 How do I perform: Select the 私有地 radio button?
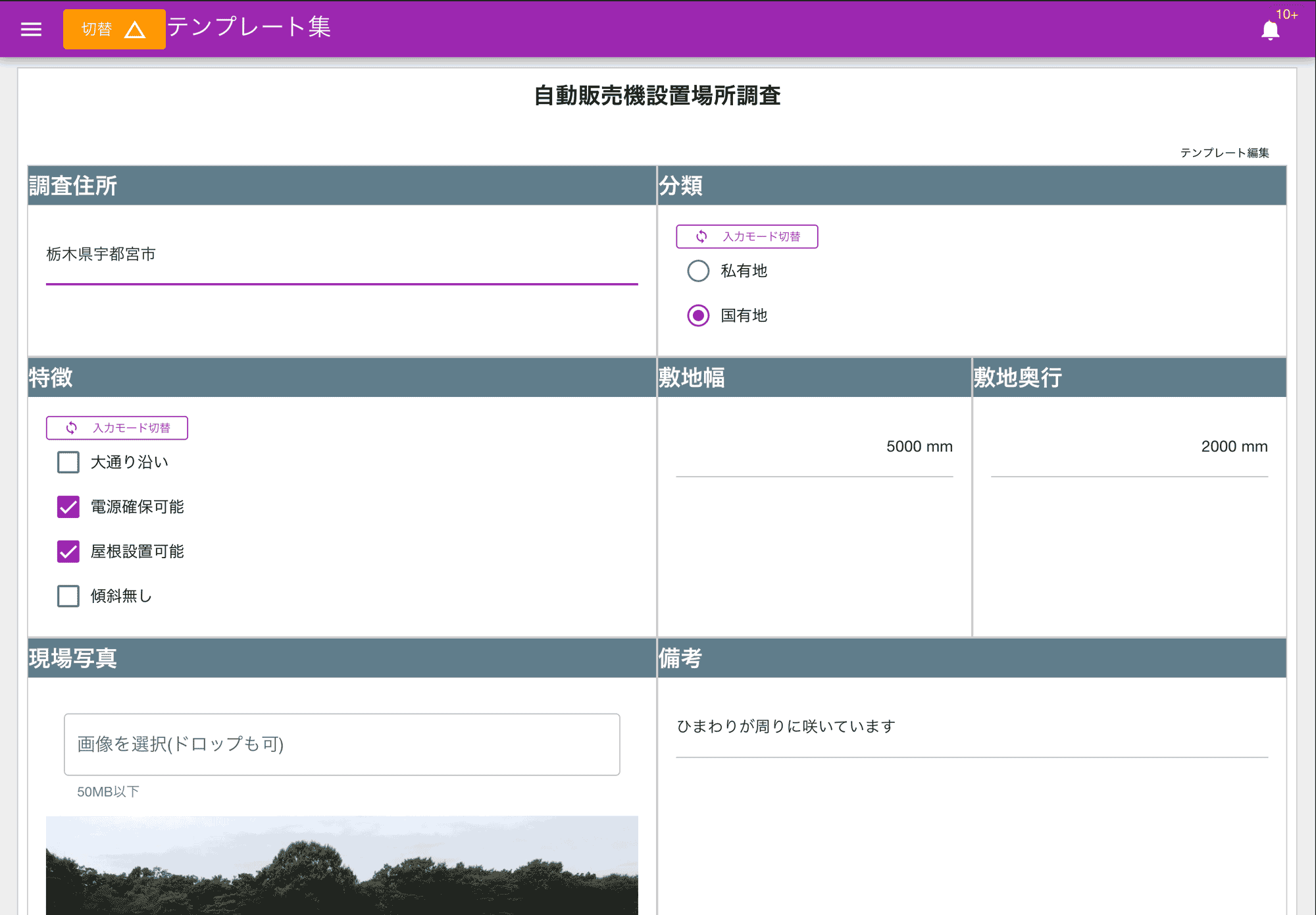(698, 271)
